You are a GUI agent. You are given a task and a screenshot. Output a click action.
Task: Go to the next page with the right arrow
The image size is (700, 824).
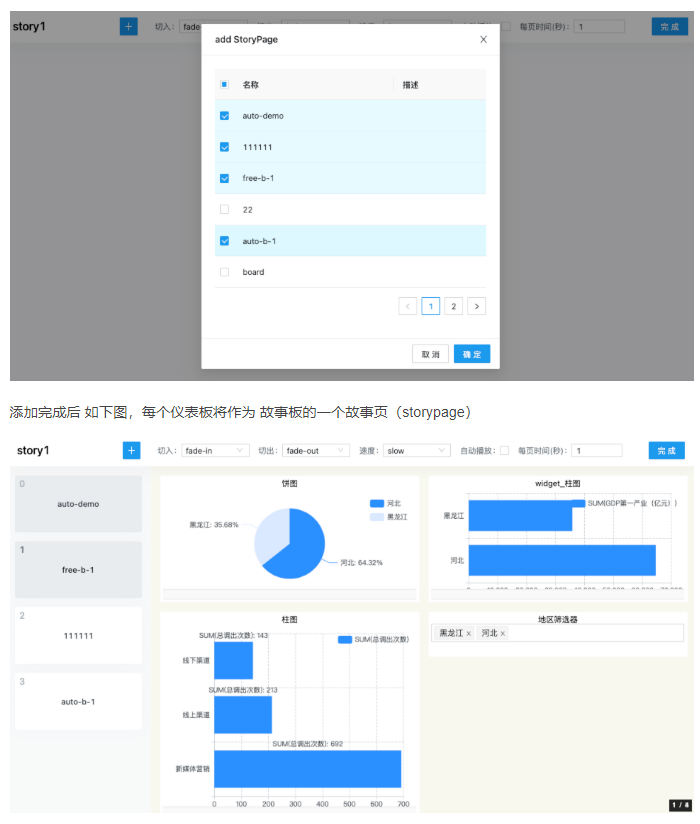tap(477, 306)
